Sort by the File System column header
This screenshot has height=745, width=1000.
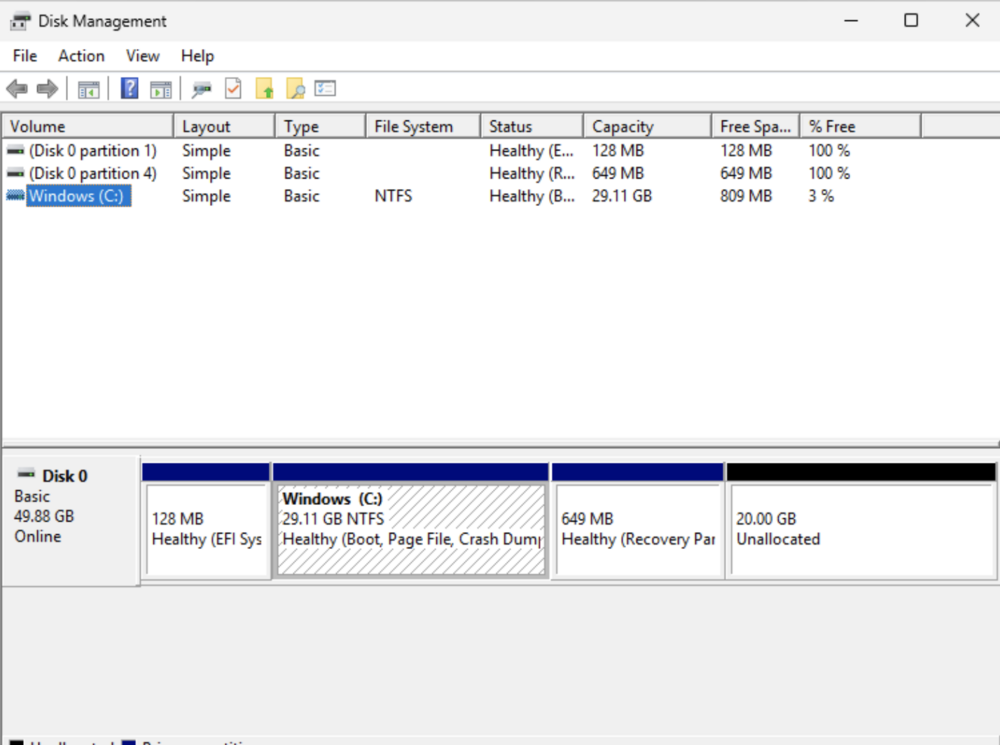click(423, 126)
